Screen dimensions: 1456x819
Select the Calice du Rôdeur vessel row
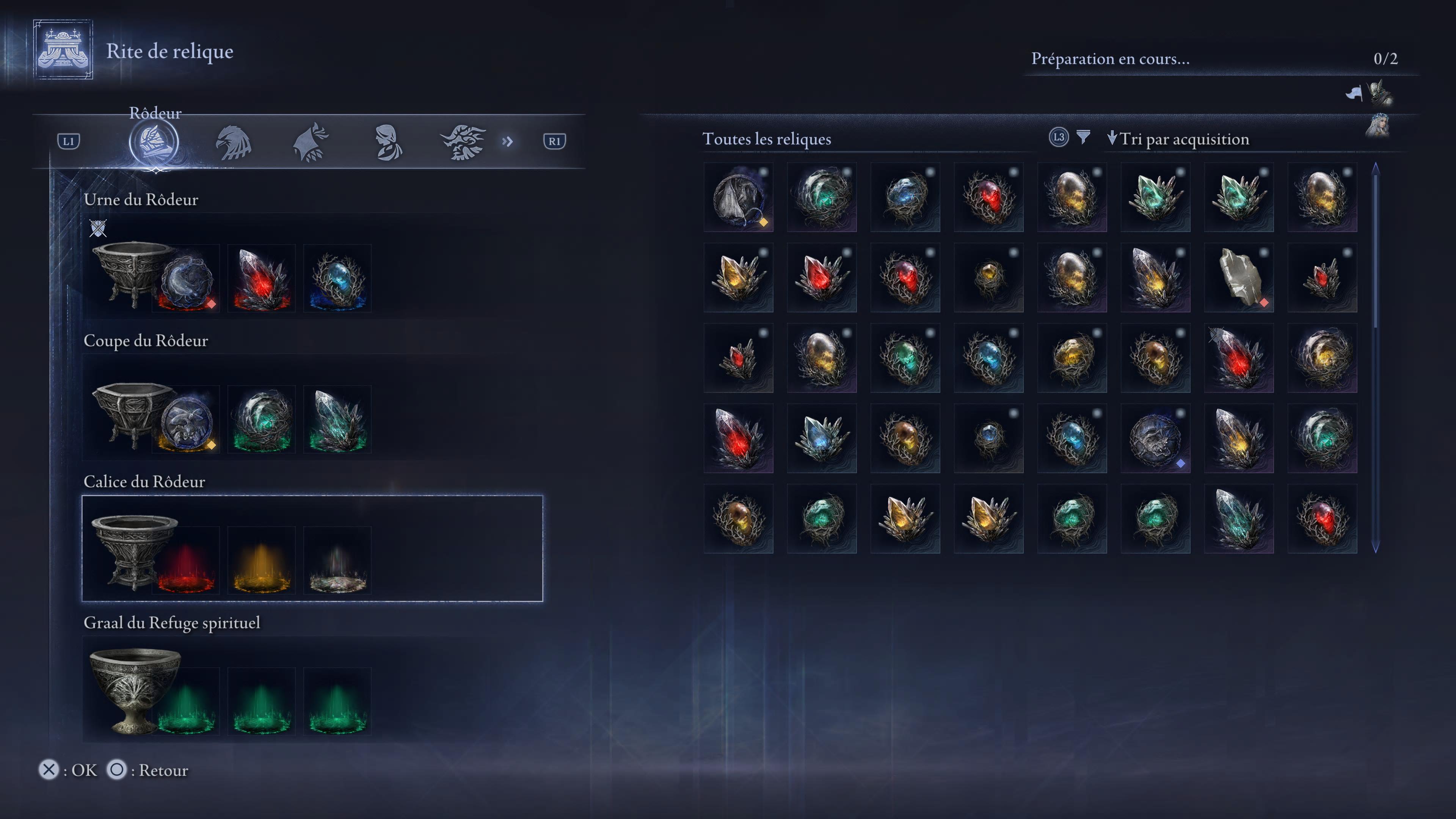(x=312, y=548)
